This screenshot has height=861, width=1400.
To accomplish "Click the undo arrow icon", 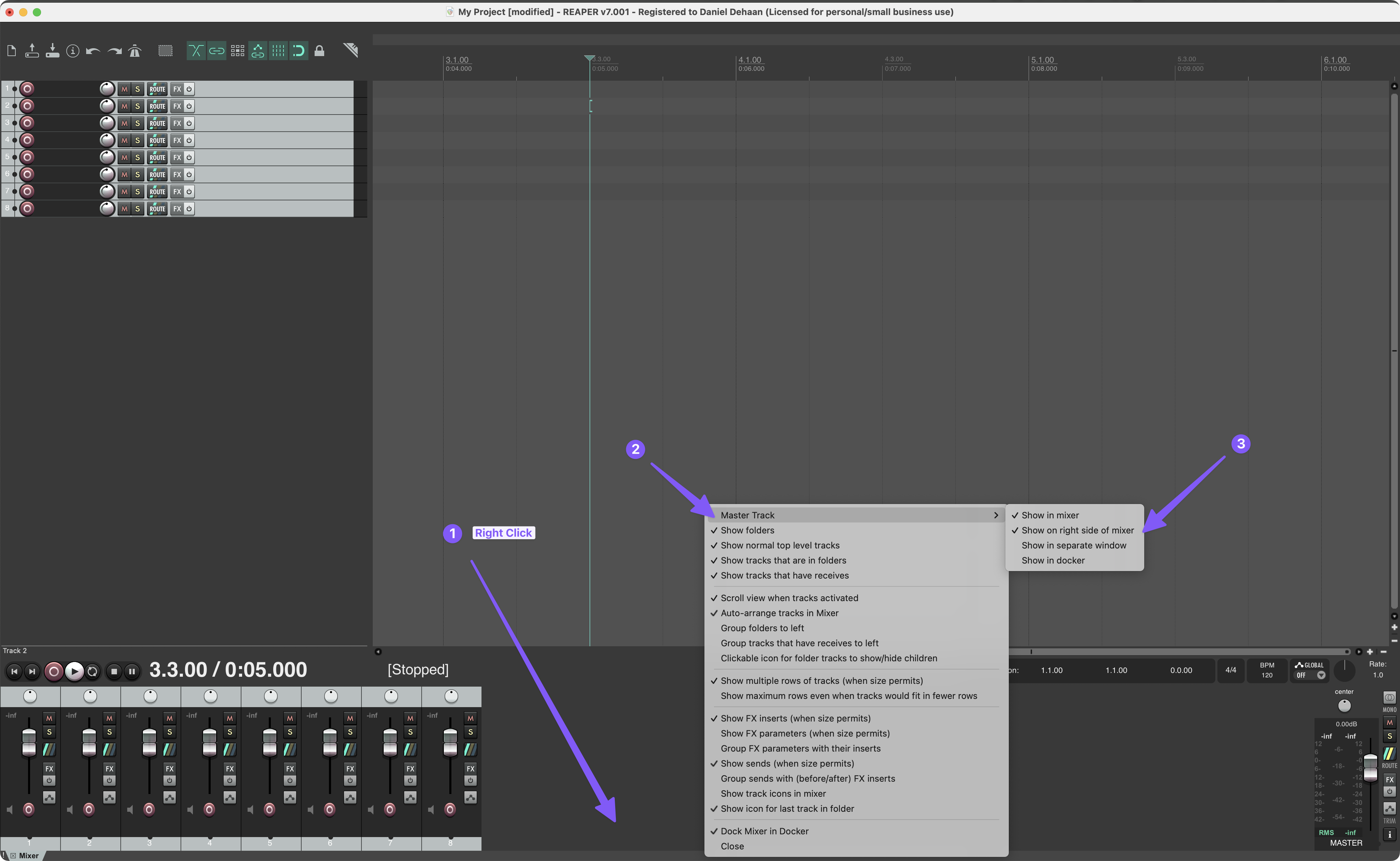I will pos(93,51).
